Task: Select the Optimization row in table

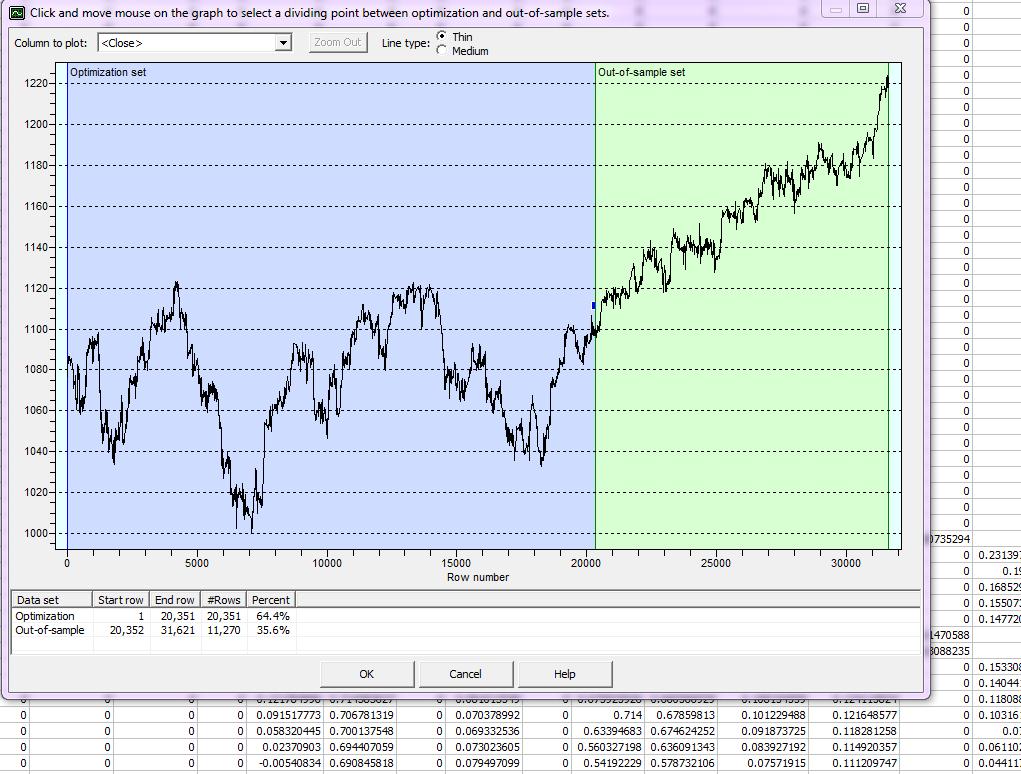Action: 153,616
